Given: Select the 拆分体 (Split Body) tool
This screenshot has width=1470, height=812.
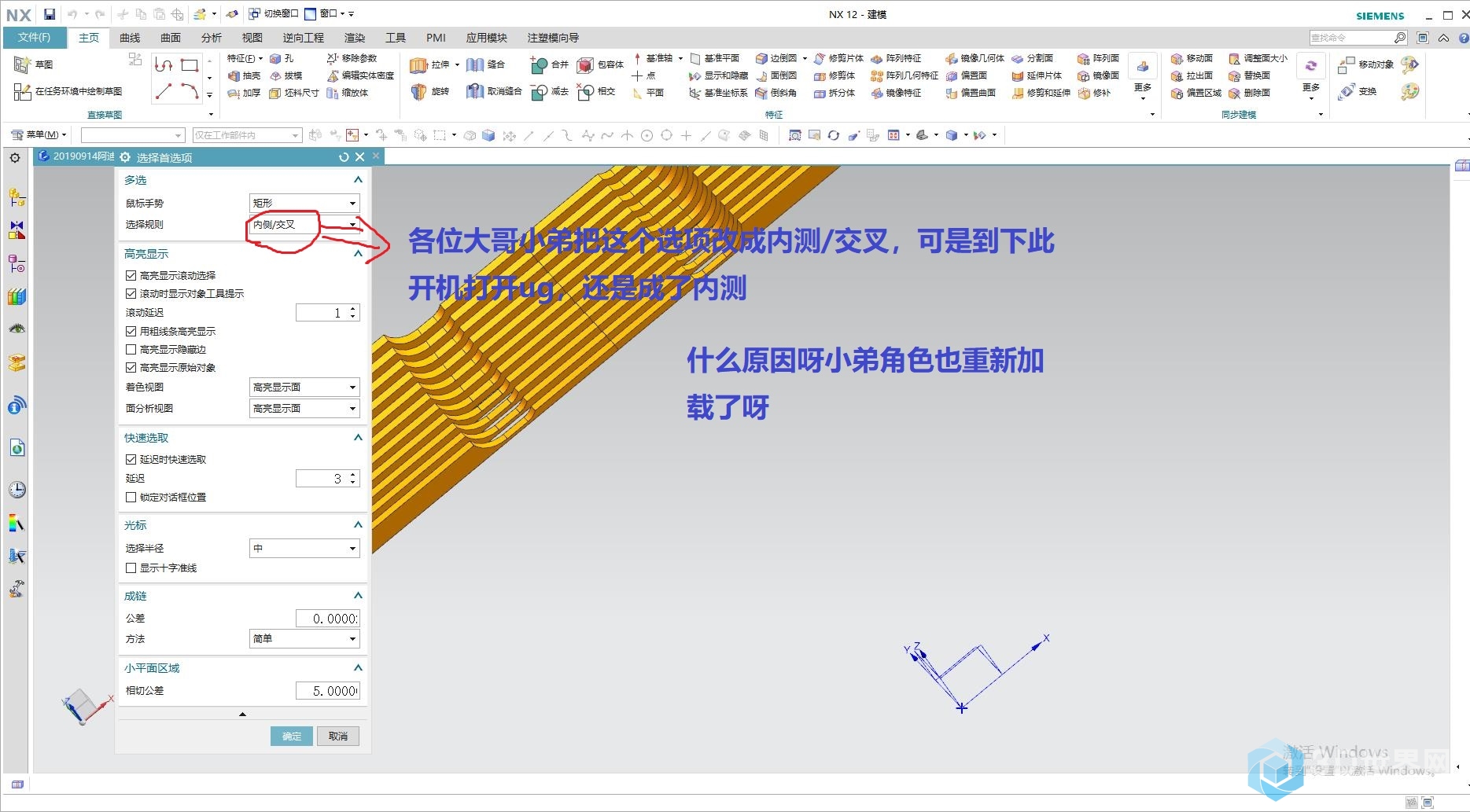Looking at the screenshot, I should pos(834,93).
